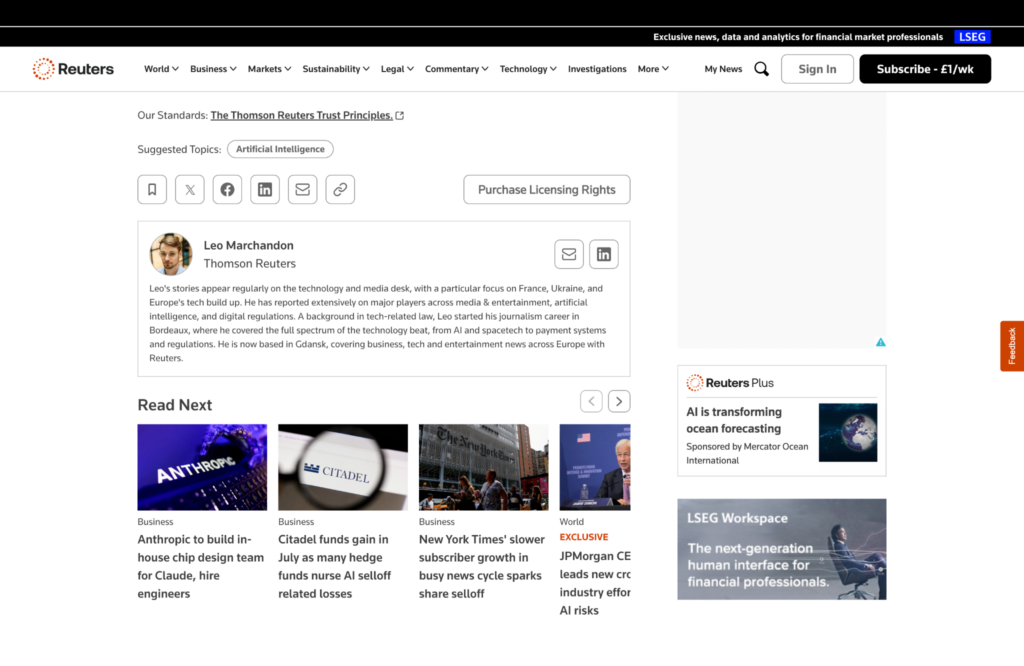Read JPMorgan EXCLUSIVE headline
This screenshot has height=666, width=1024.
coord(595,583)
